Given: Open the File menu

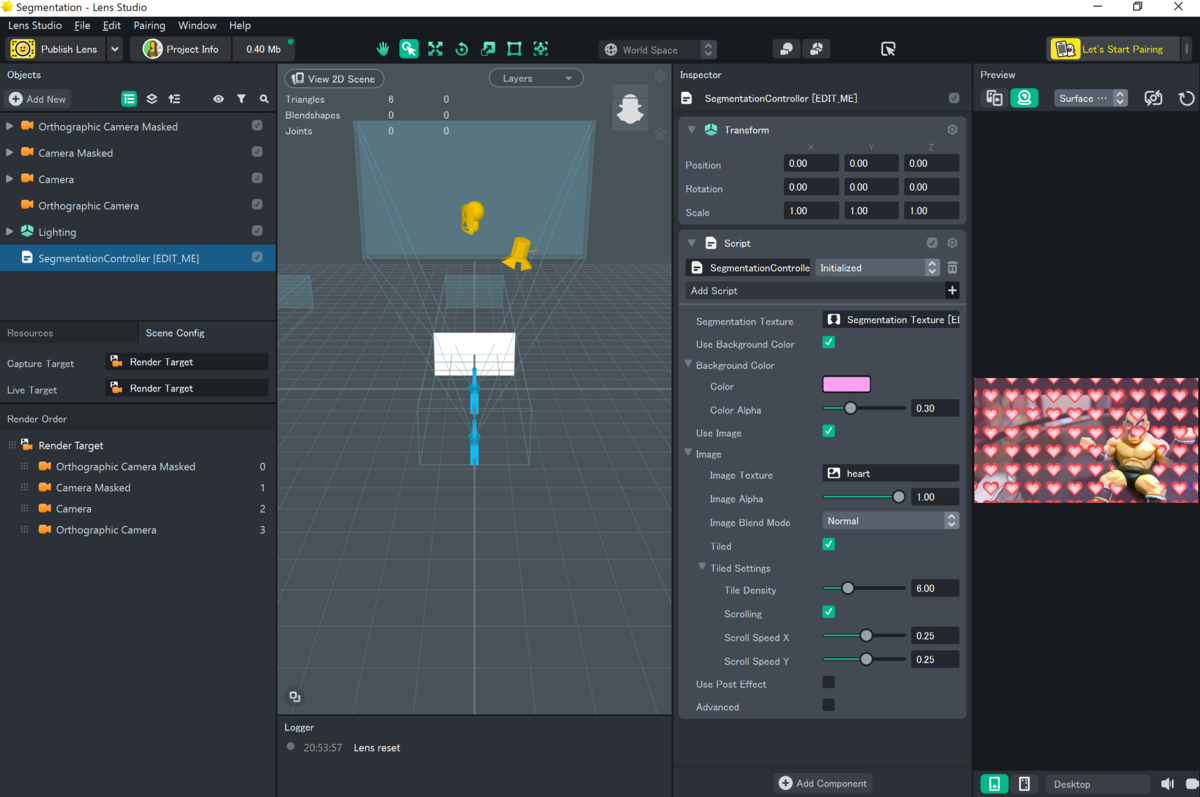Looking at the screenshot, I should pos(82,25).
